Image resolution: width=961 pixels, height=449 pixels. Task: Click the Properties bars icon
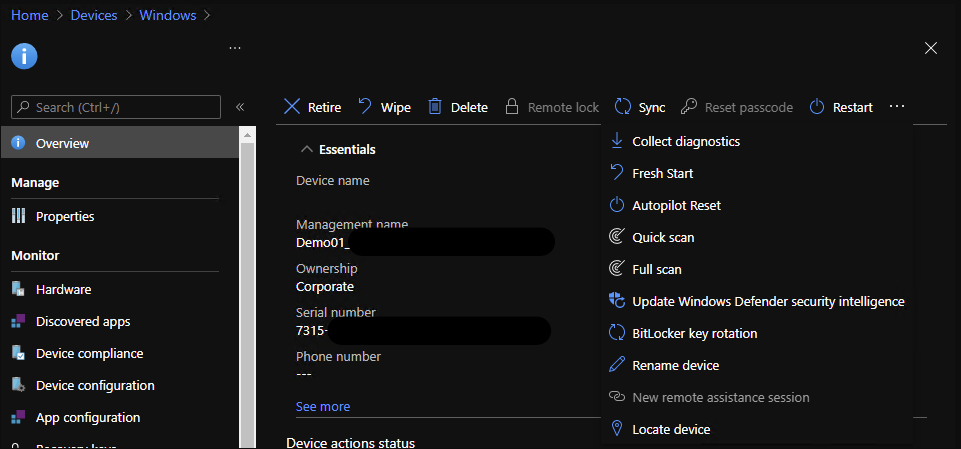click(x=18, y=216)
